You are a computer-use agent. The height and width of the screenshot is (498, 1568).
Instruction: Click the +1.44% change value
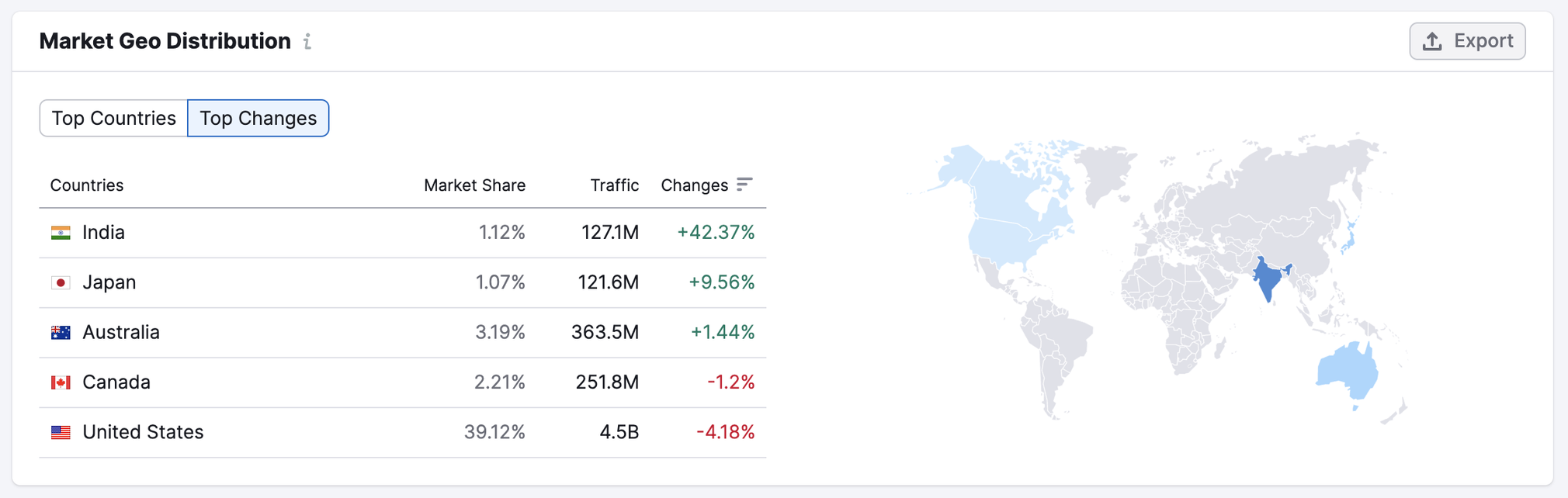(x=723, y=333)
